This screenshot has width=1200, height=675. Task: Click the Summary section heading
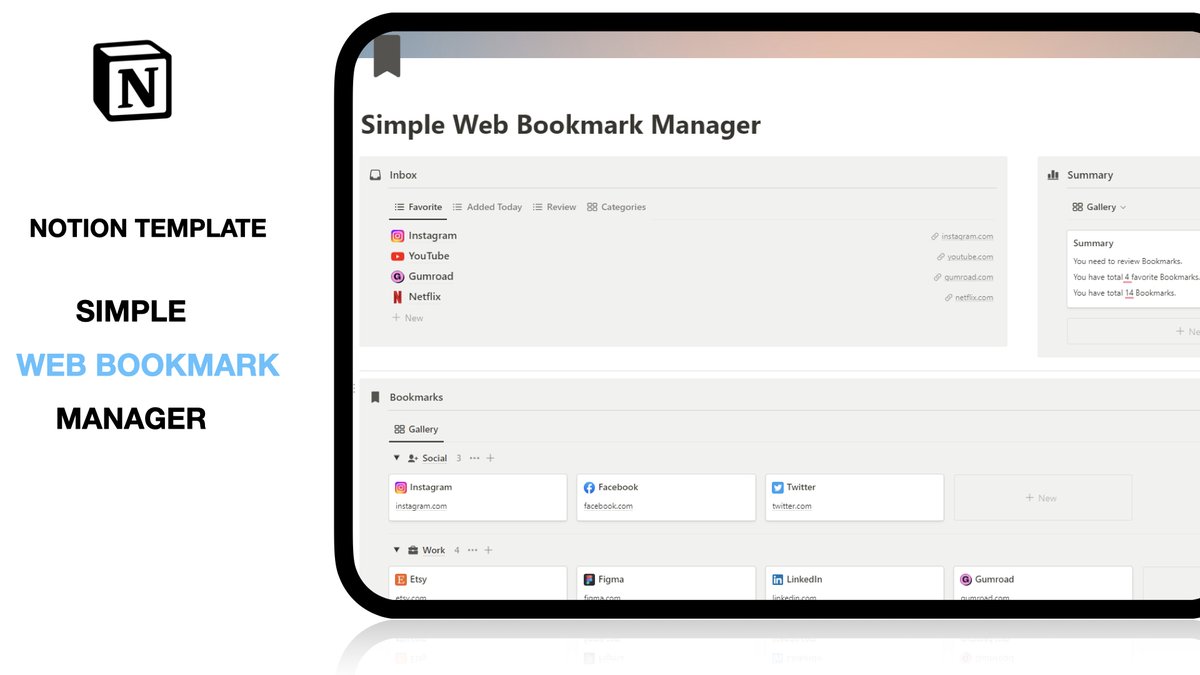(x=1090, y=175)
